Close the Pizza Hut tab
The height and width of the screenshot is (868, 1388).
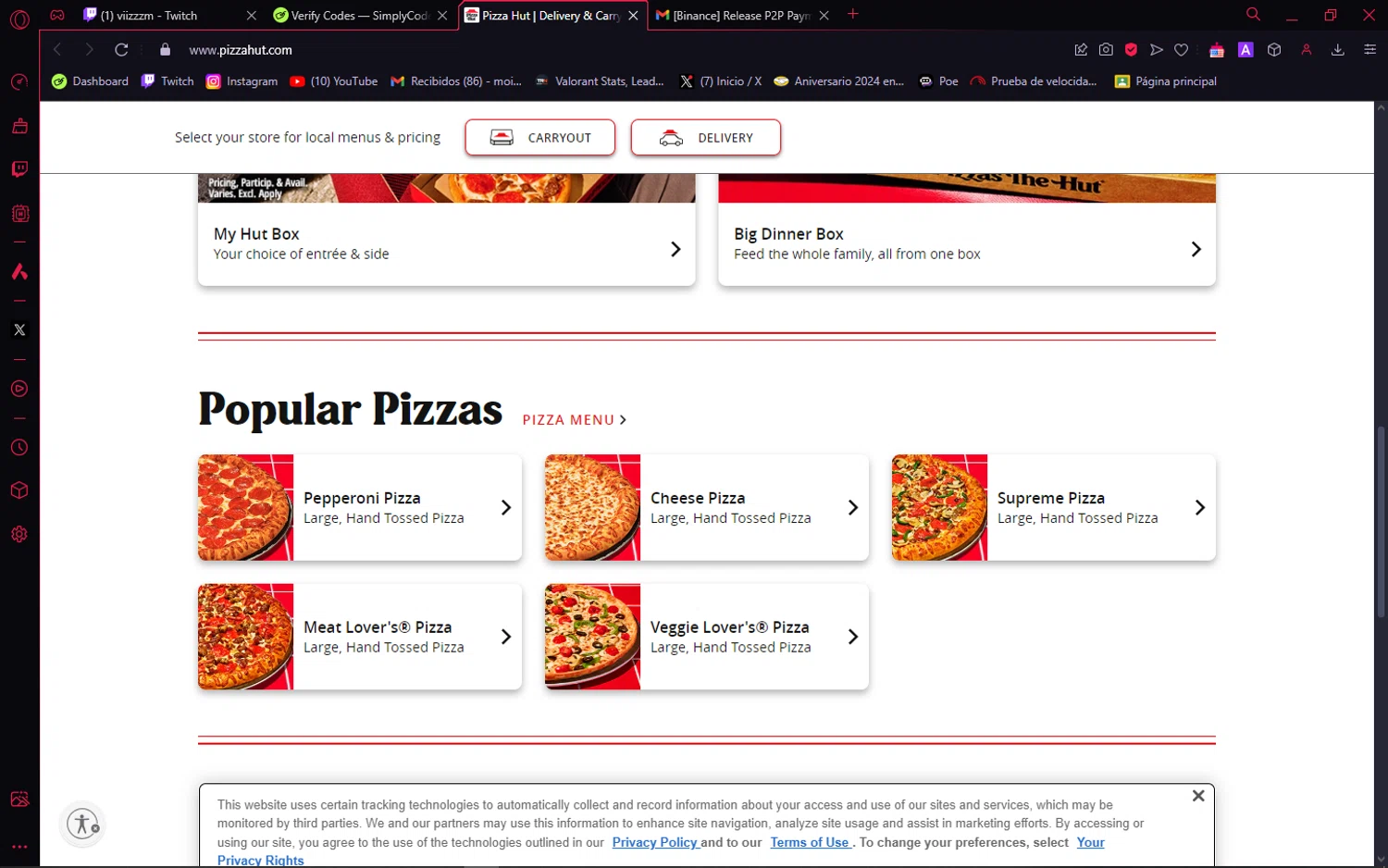click(633, 16)
